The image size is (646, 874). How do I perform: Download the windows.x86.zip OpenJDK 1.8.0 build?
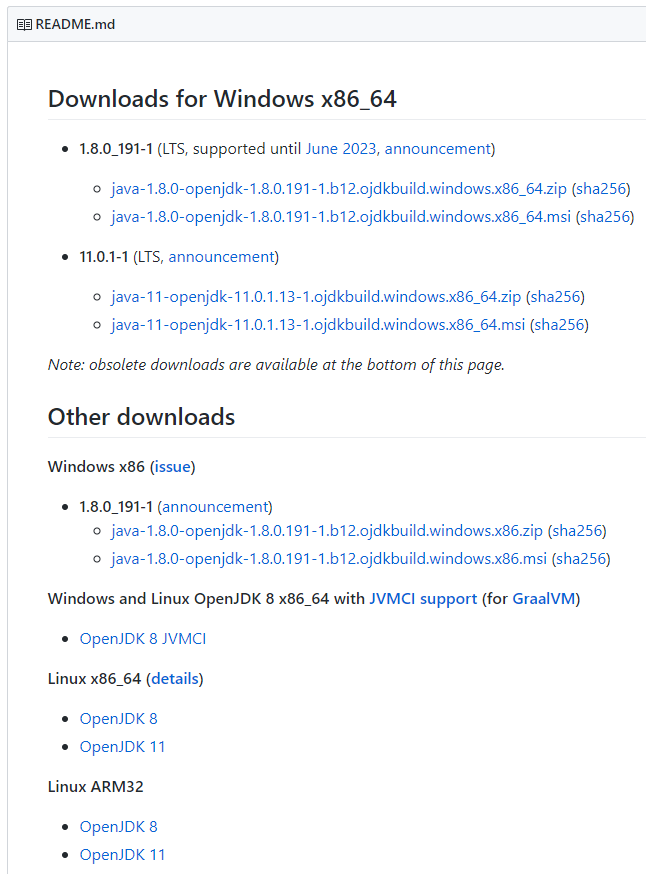pos(327,531)
